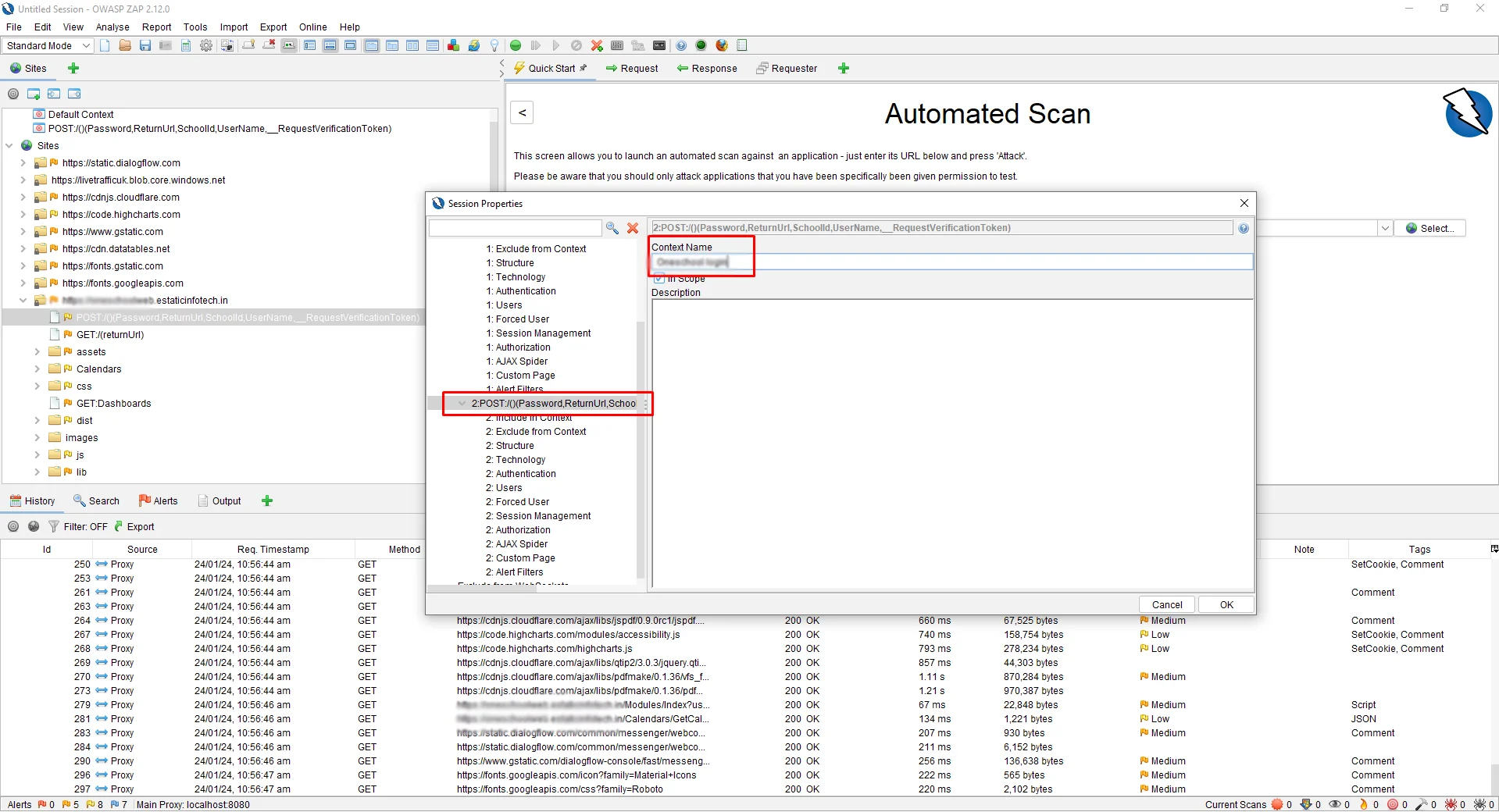Click the Persist Session save icon

145,45
